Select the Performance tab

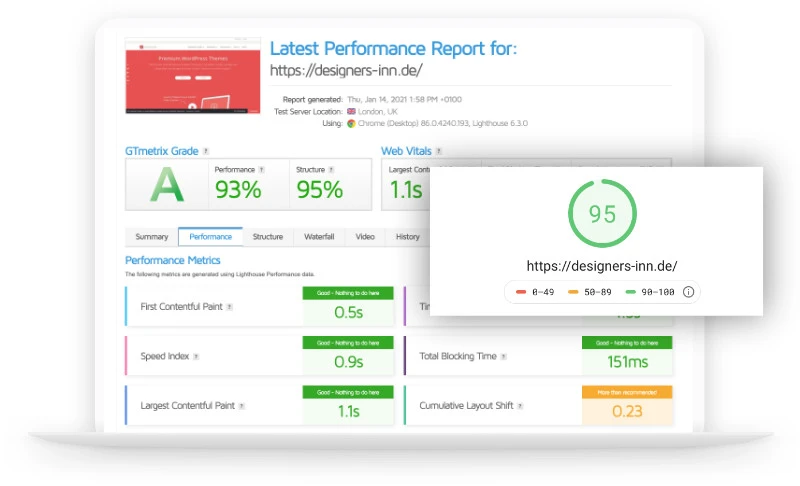(210, 237)
